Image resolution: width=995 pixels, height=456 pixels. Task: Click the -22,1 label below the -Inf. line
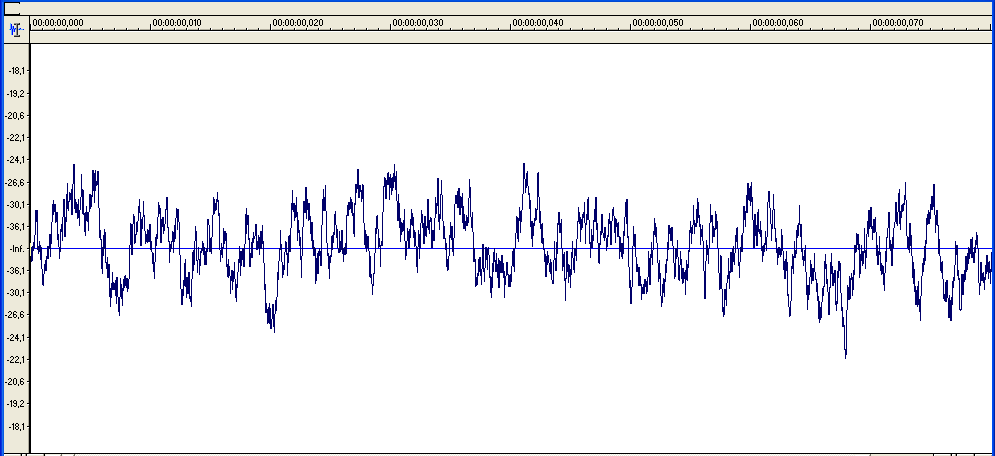tap(17, 360)
